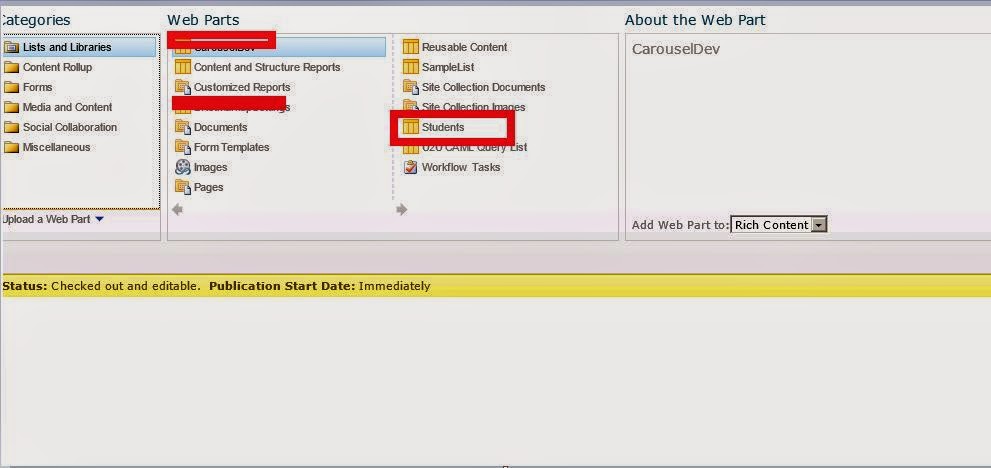Select the Students list web part
This screenshot has height=468, width=991.
click(443, 127)
